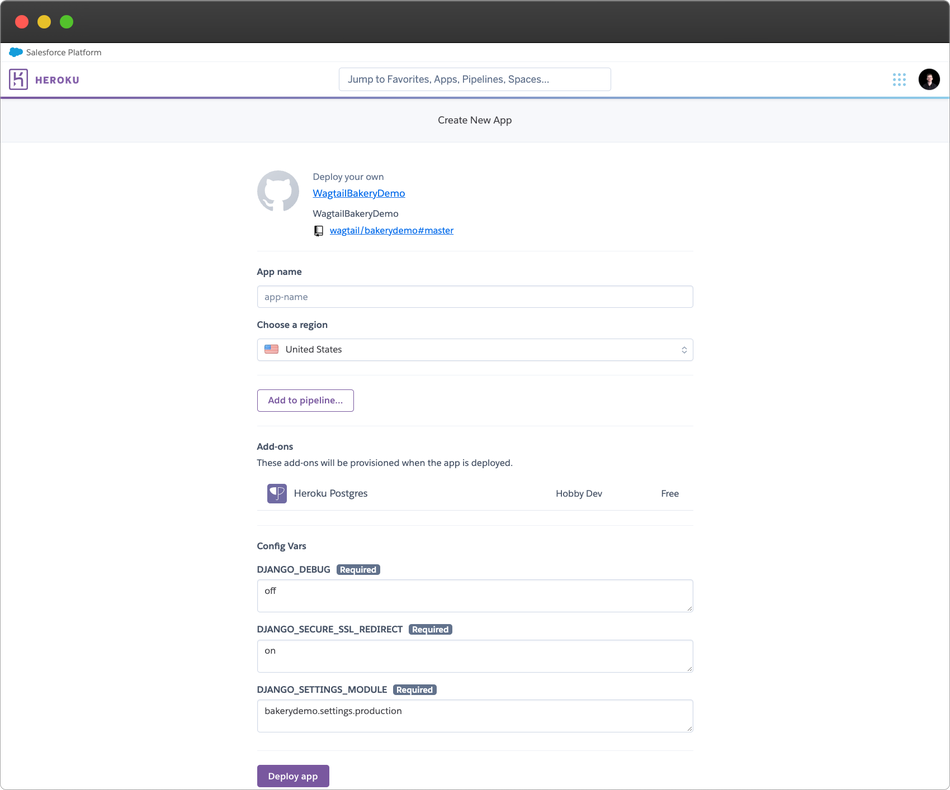The width and height of the screenshot is (950, 790).
Task: Click the GitHub octocat avatar
Action: click(x=278, y=191)
